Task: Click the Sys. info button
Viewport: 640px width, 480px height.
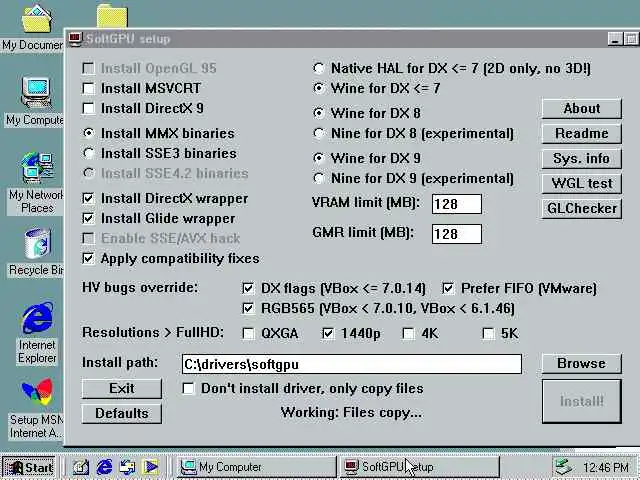Action: point(582,158)
